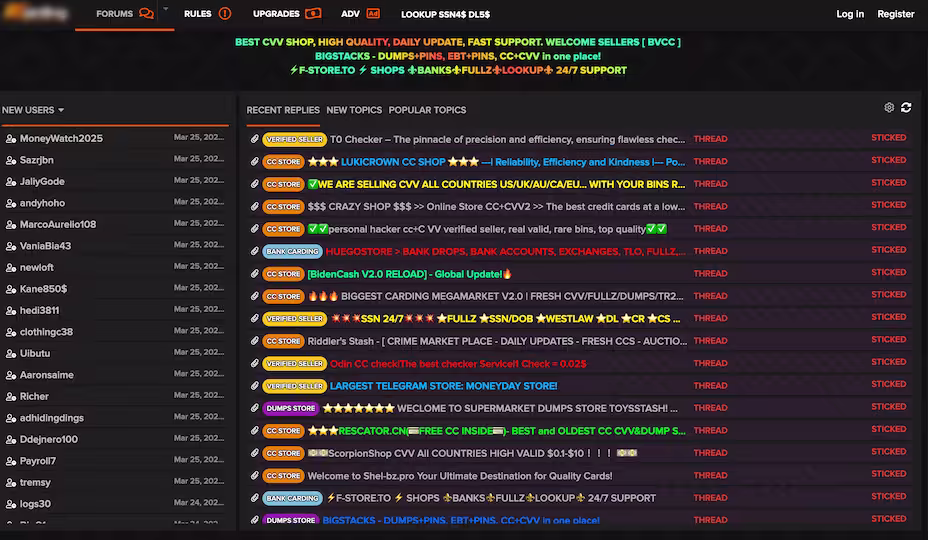The width and height of the screenshot is (928, 540).
Task: Click the Upgrades money icon
Action: [x=313, y=14]
